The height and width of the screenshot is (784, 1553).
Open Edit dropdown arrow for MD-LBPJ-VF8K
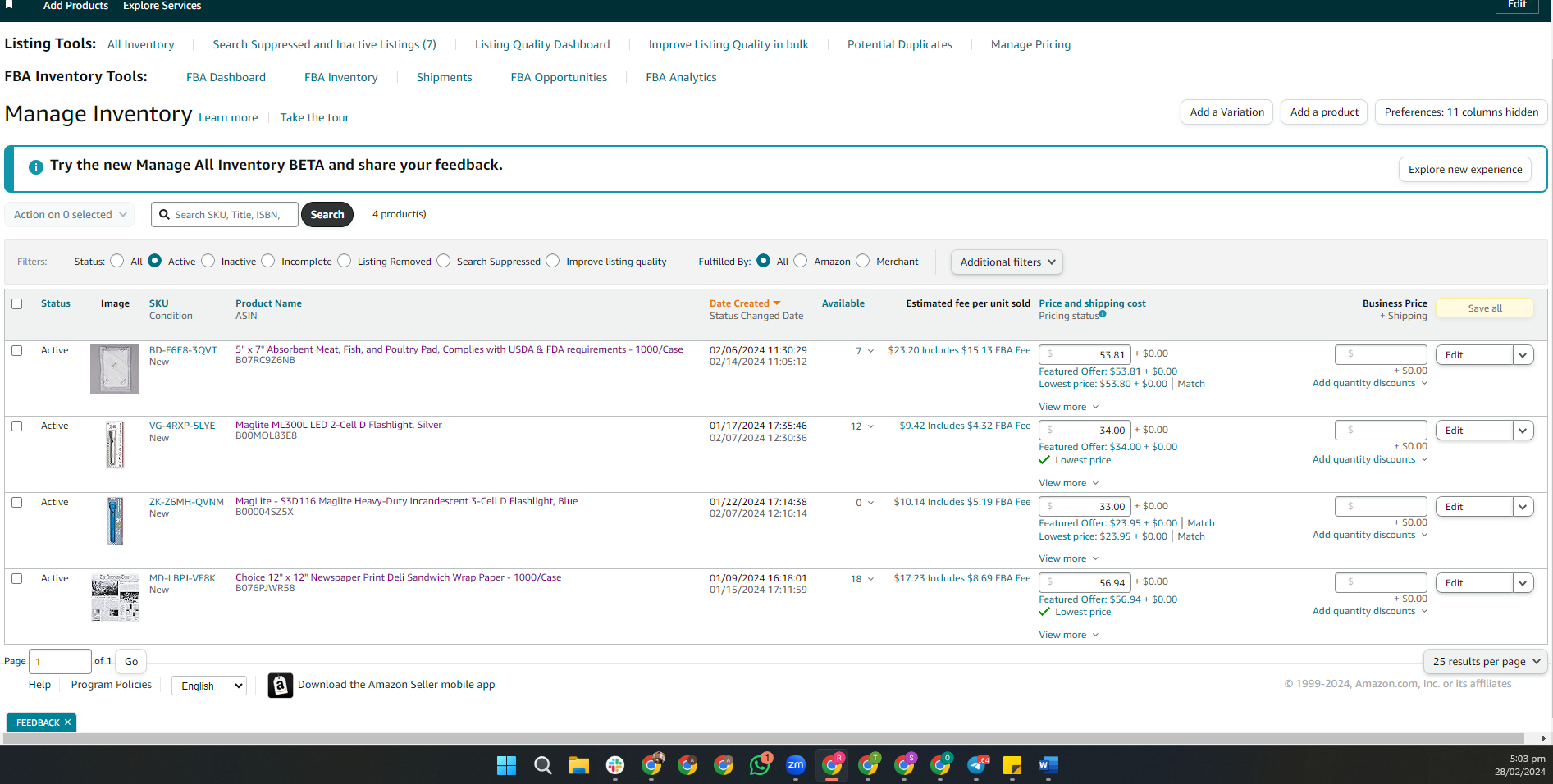[1523, 583]
